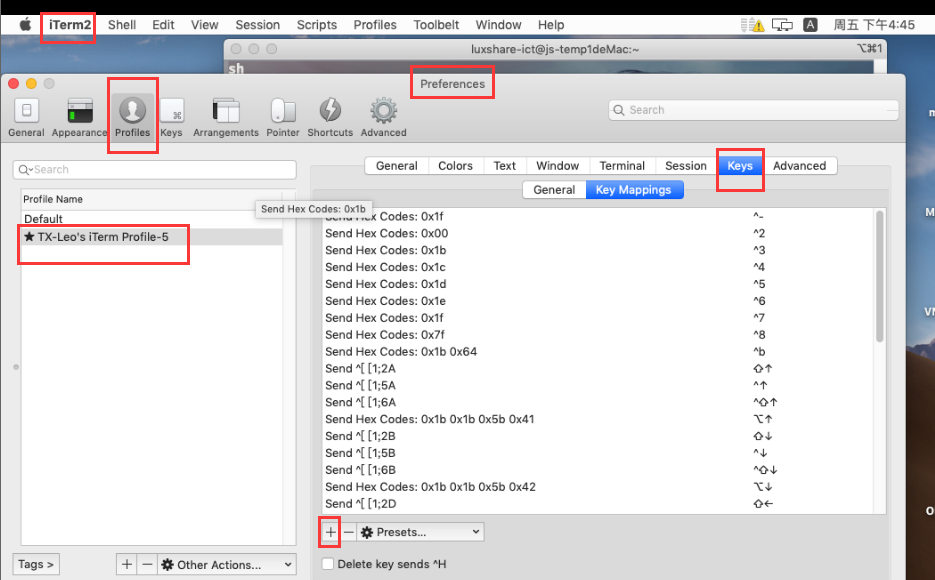Open the Presets dropdown
This screenshot has width=935, height=580.
coord(420,532)
